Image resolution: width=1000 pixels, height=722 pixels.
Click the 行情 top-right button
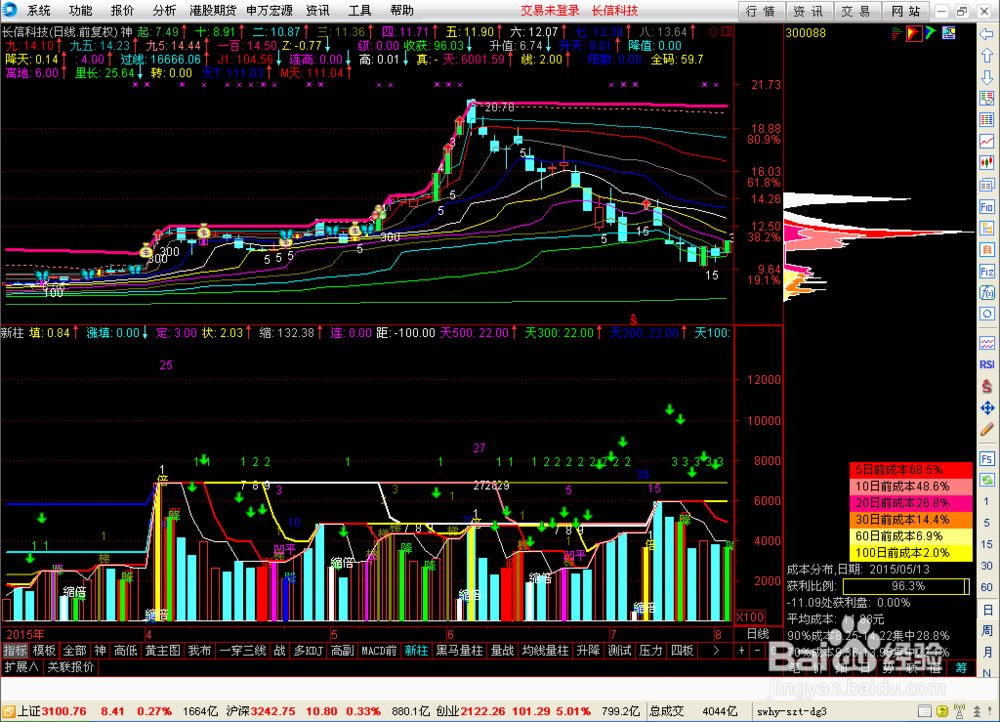760,11
